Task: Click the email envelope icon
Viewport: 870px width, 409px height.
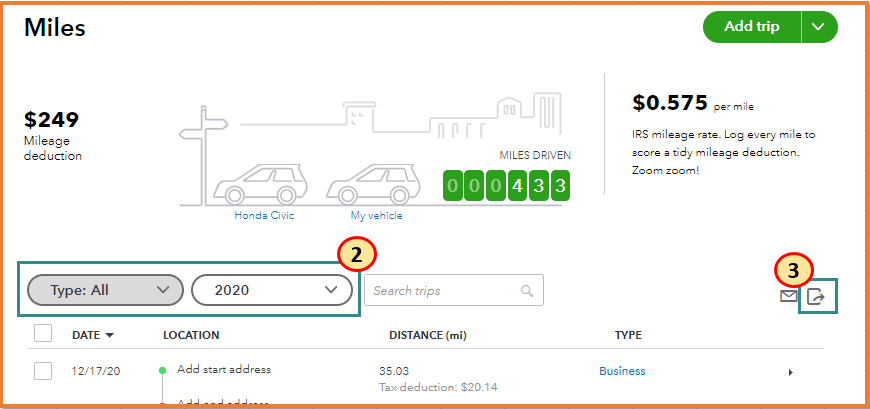Action: pos(789,296)
